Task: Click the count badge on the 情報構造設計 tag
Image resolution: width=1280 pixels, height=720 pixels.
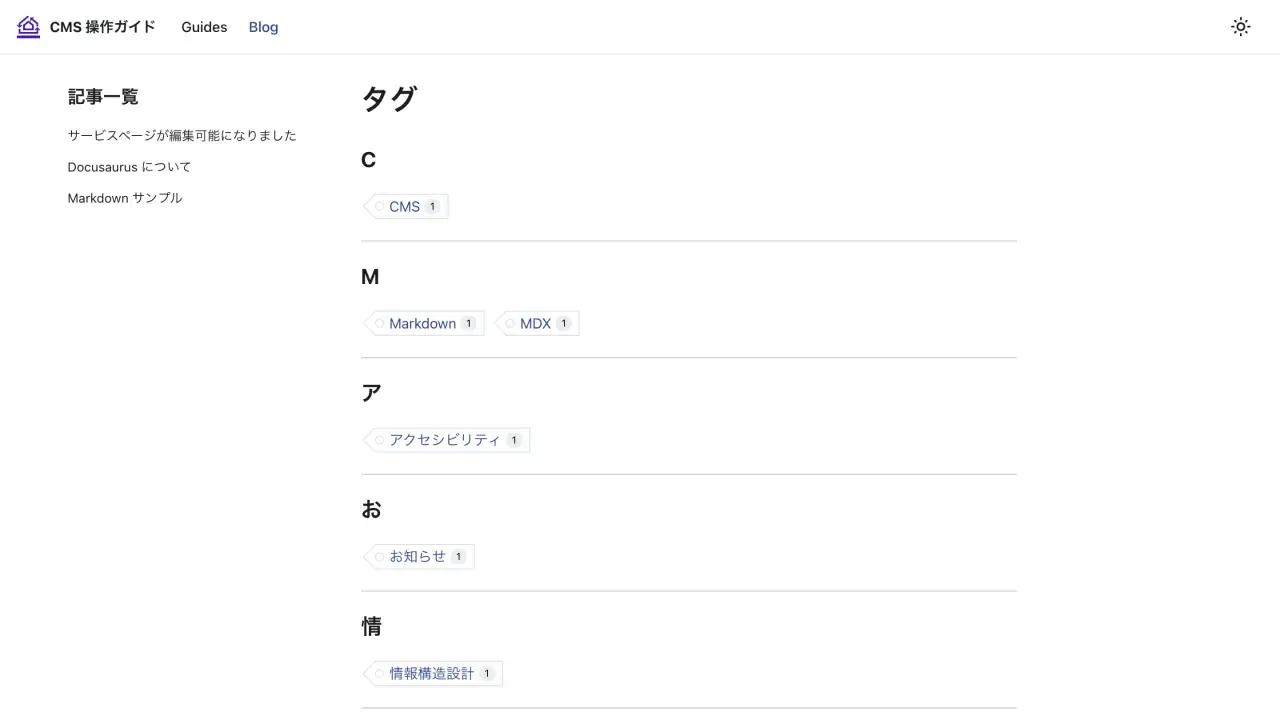Action: [x=487, y=673]
